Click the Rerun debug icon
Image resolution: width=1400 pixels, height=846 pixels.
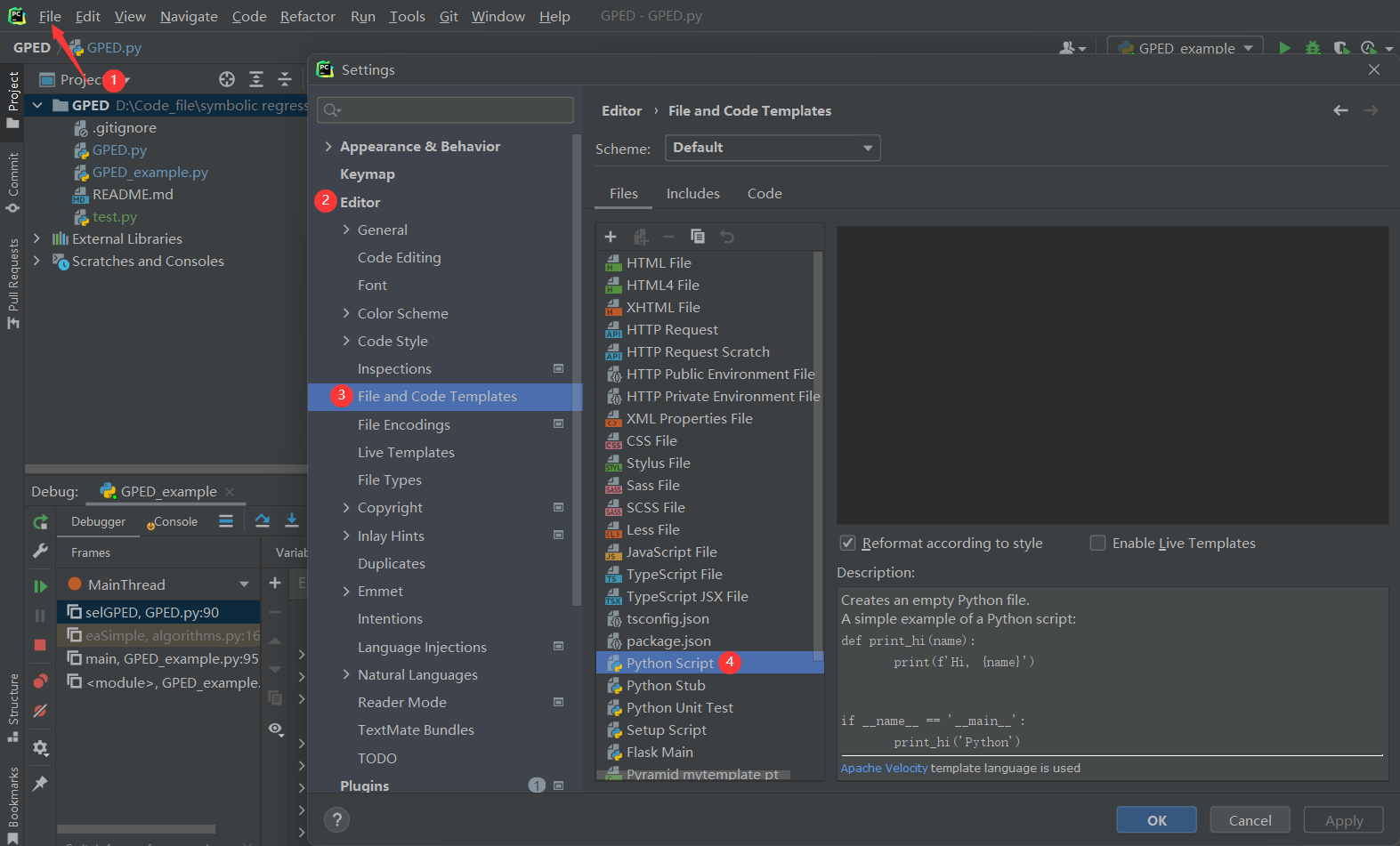tap(40, 522)
